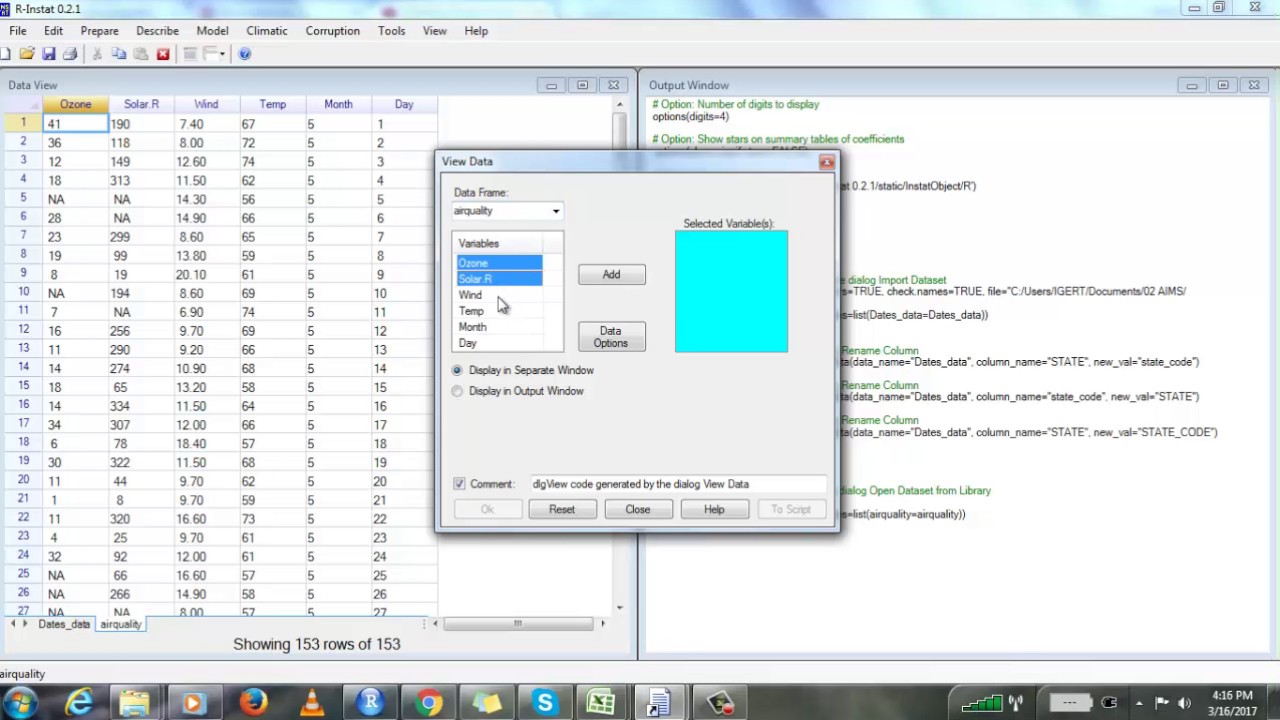Image resolution: width=1280 pixels, height=720 pixels.
Task: Open the Model menu
Action: point(212,31)
